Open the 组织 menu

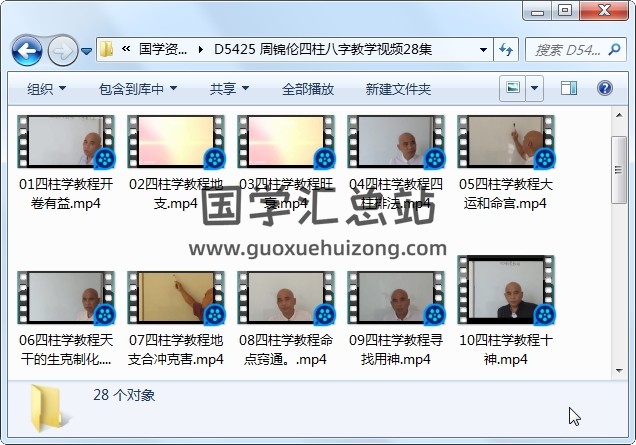pos(46,89)
